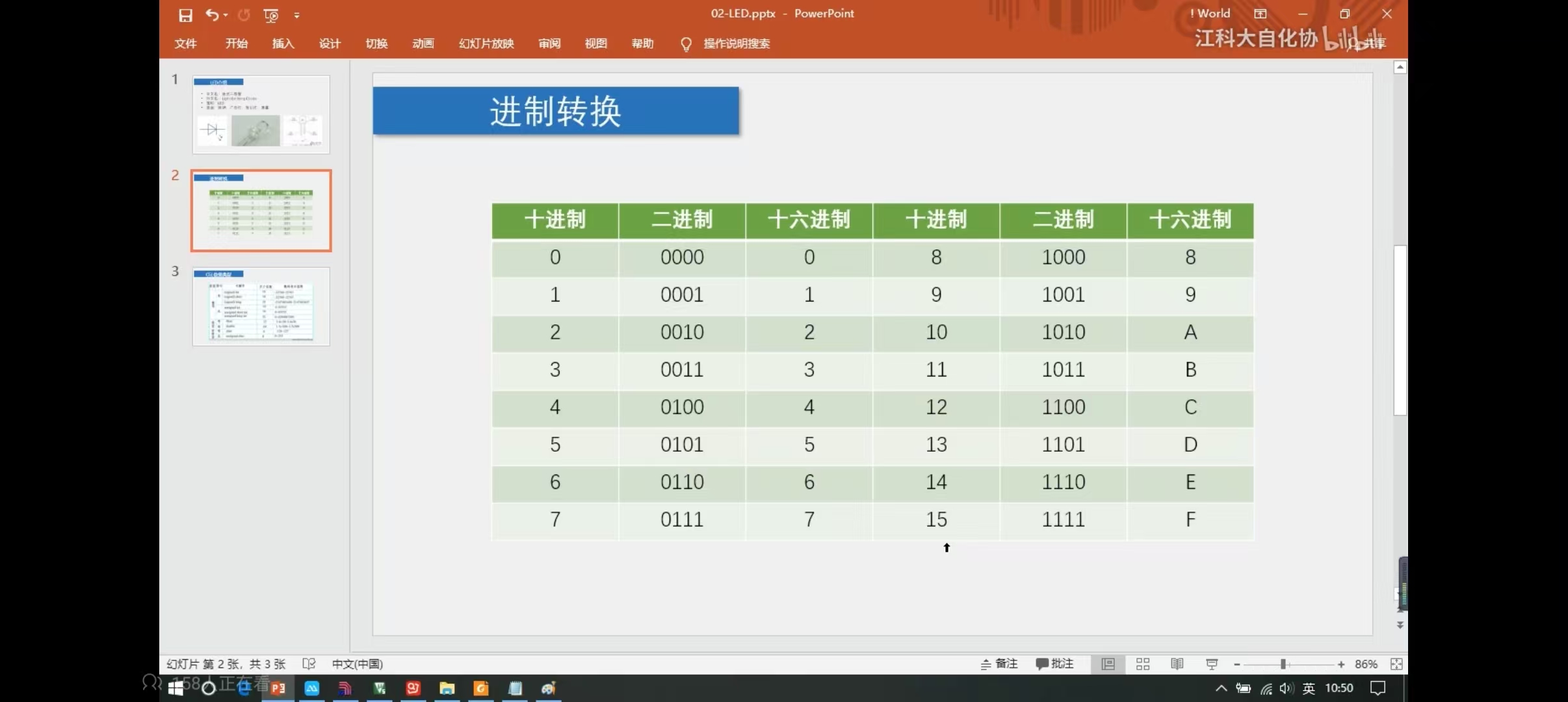
Task: Click the Save icon in quick access toolbar
Action: point(186,15)
